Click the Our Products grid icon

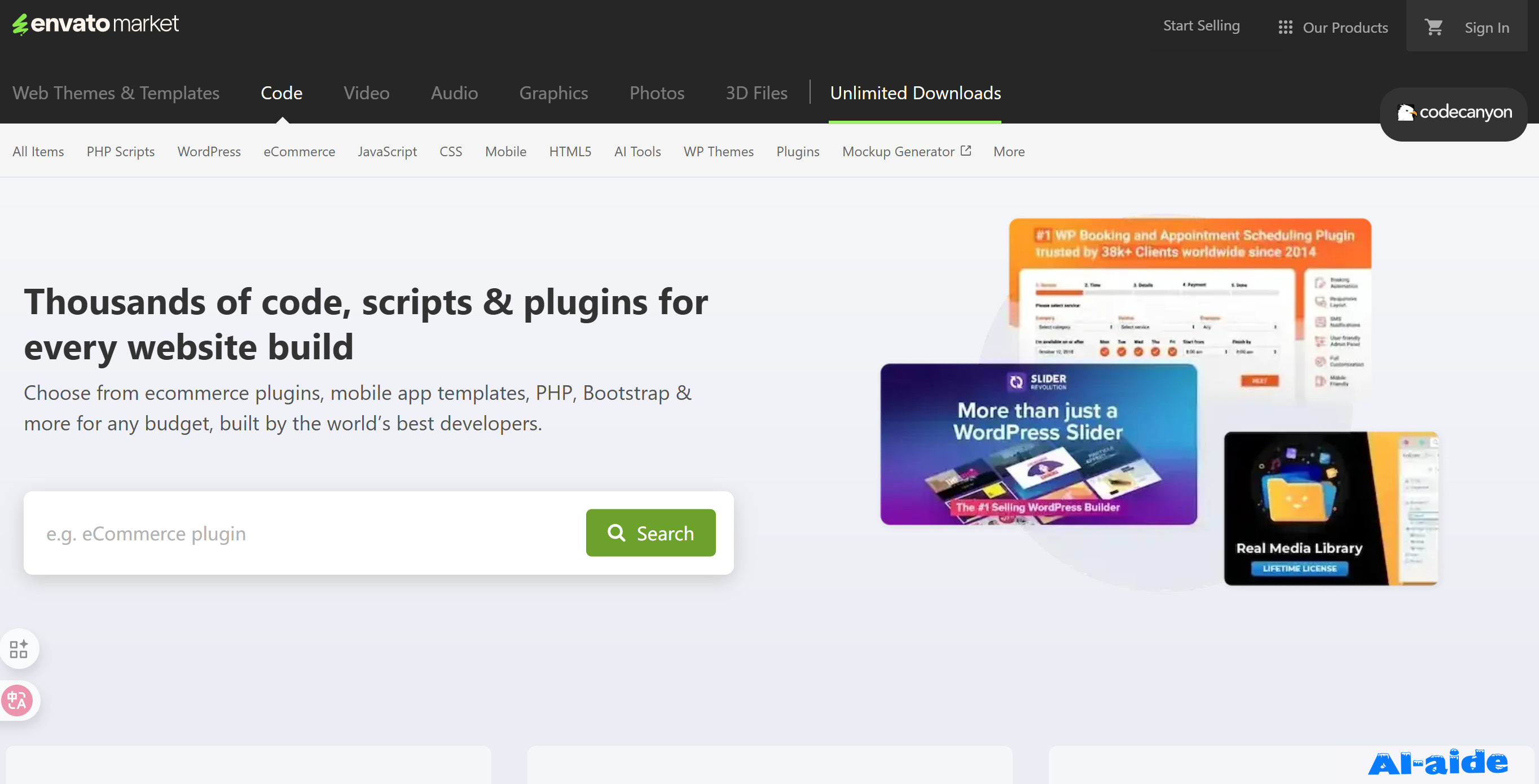[x=1285, y=28]
